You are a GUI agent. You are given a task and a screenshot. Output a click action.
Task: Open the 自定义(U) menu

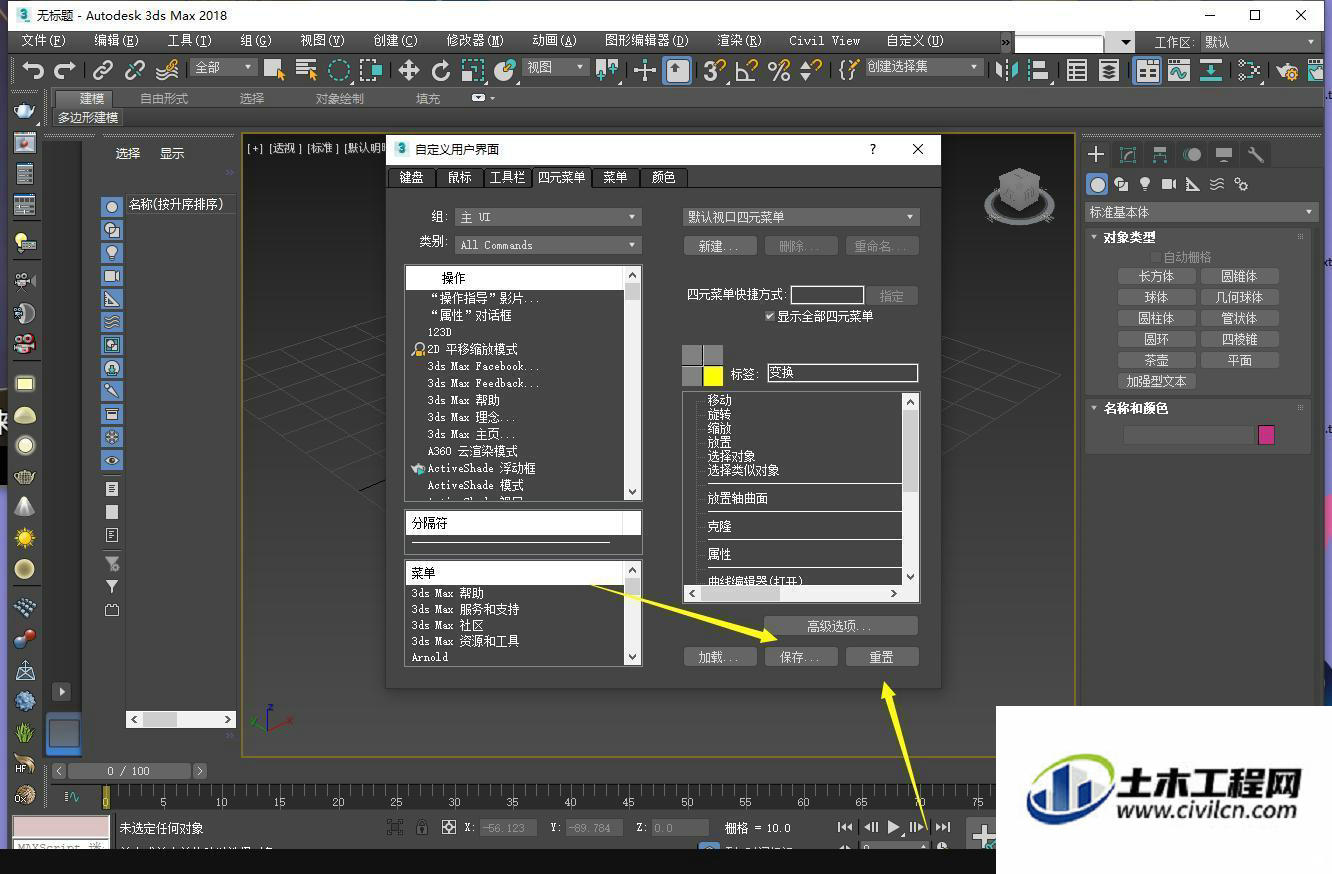tap(914, 41)
